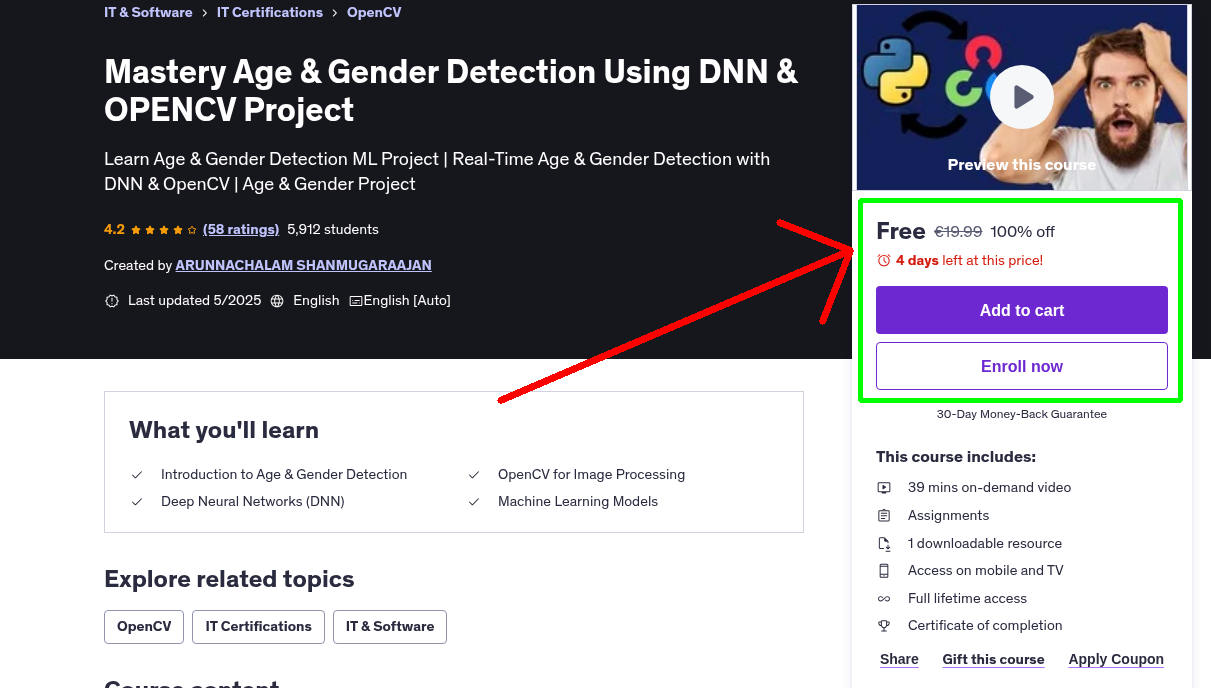This screenshot has height=688, width=1211.
Task: Click the 'Last updated 5/2025' text
Action: pos(194,300)
